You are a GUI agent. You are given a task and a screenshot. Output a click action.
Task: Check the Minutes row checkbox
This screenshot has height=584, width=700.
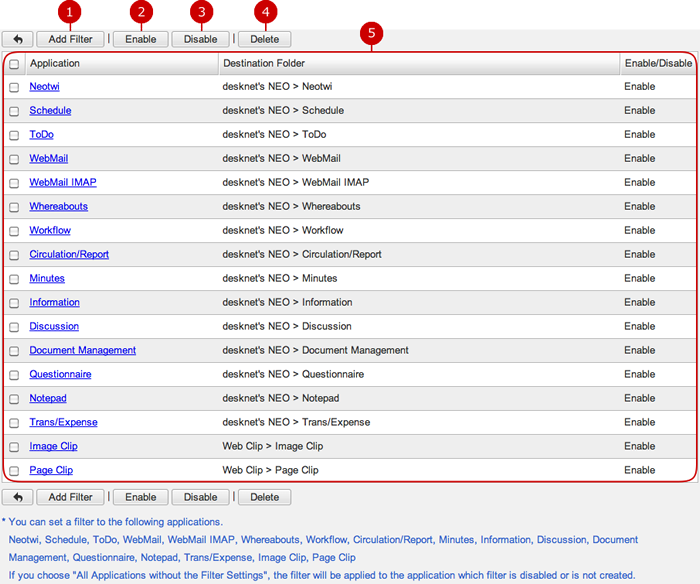pos(14,279)
